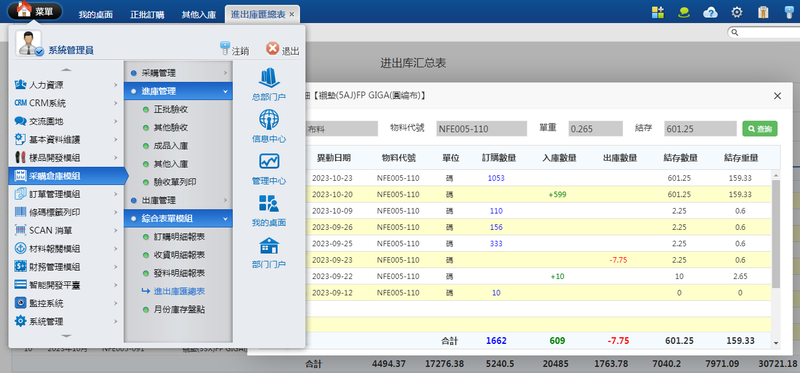Open the 总部门户 building icon
The width and height of the screenshot is (800, 373).
[269, 78]
